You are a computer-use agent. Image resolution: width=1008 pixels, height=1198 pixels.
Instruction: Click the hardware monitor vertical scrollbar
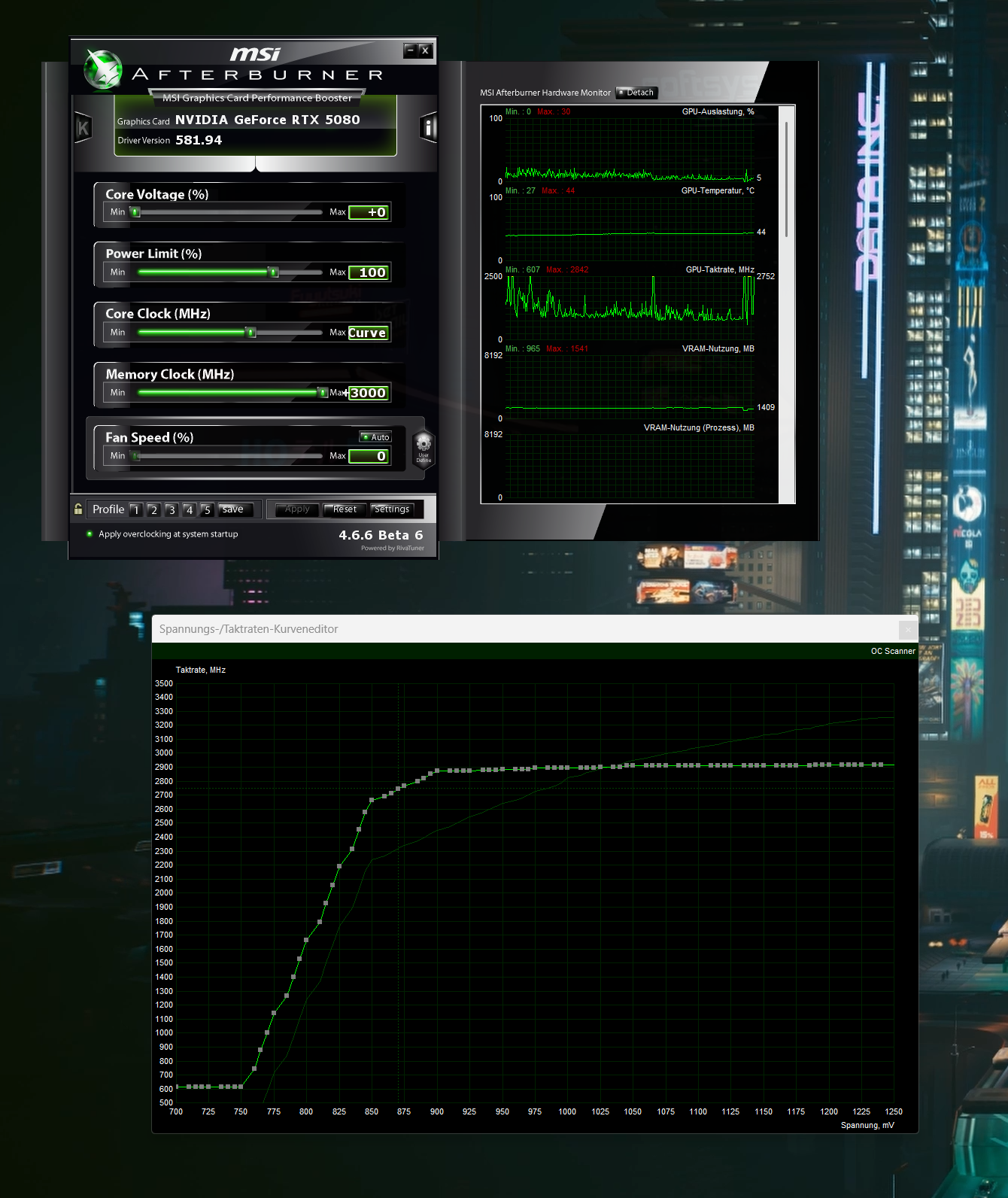pos(787,181)
